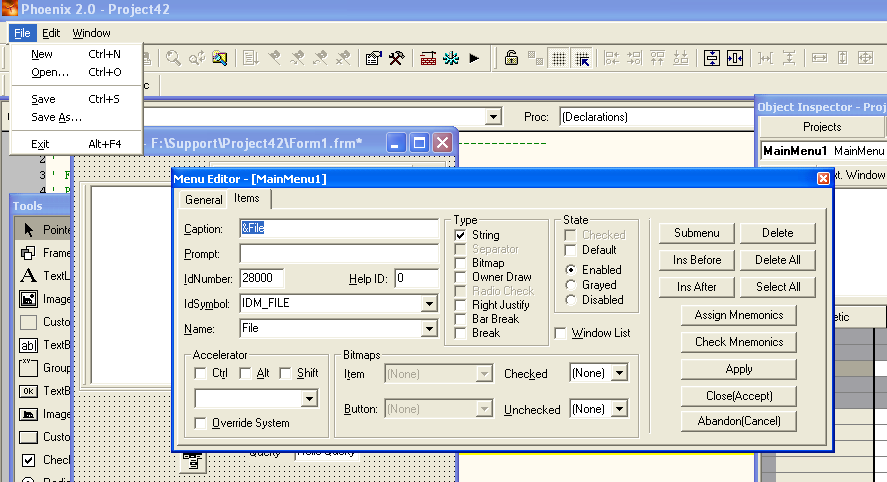Click the center vertically toolbar icon
Screen dimensions: 887x482
pyautogui.click(x=712, y=58)
